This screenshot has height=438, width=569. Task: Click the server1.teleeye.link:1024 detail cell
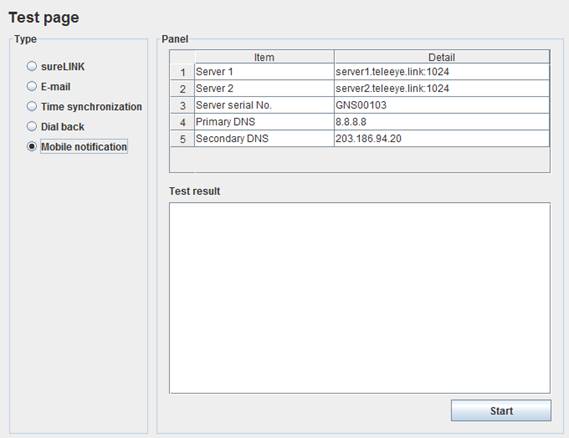click(x=442, y=71)
